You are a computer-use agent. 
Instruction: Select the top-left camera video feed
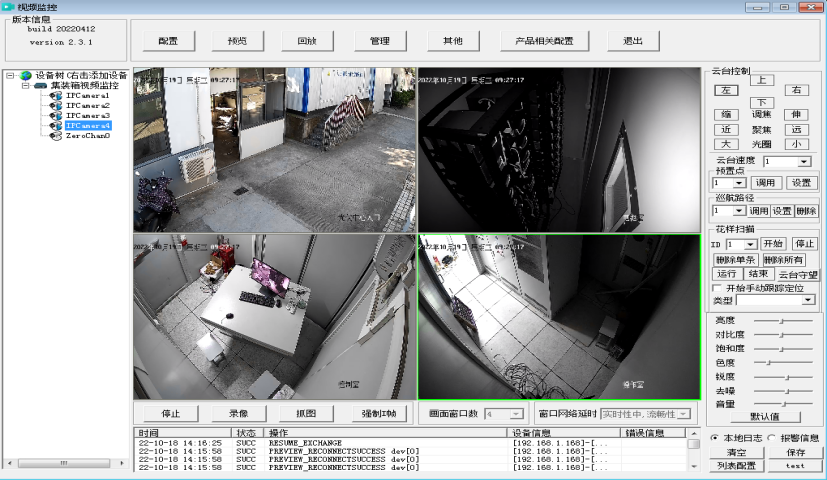[275, 150]
